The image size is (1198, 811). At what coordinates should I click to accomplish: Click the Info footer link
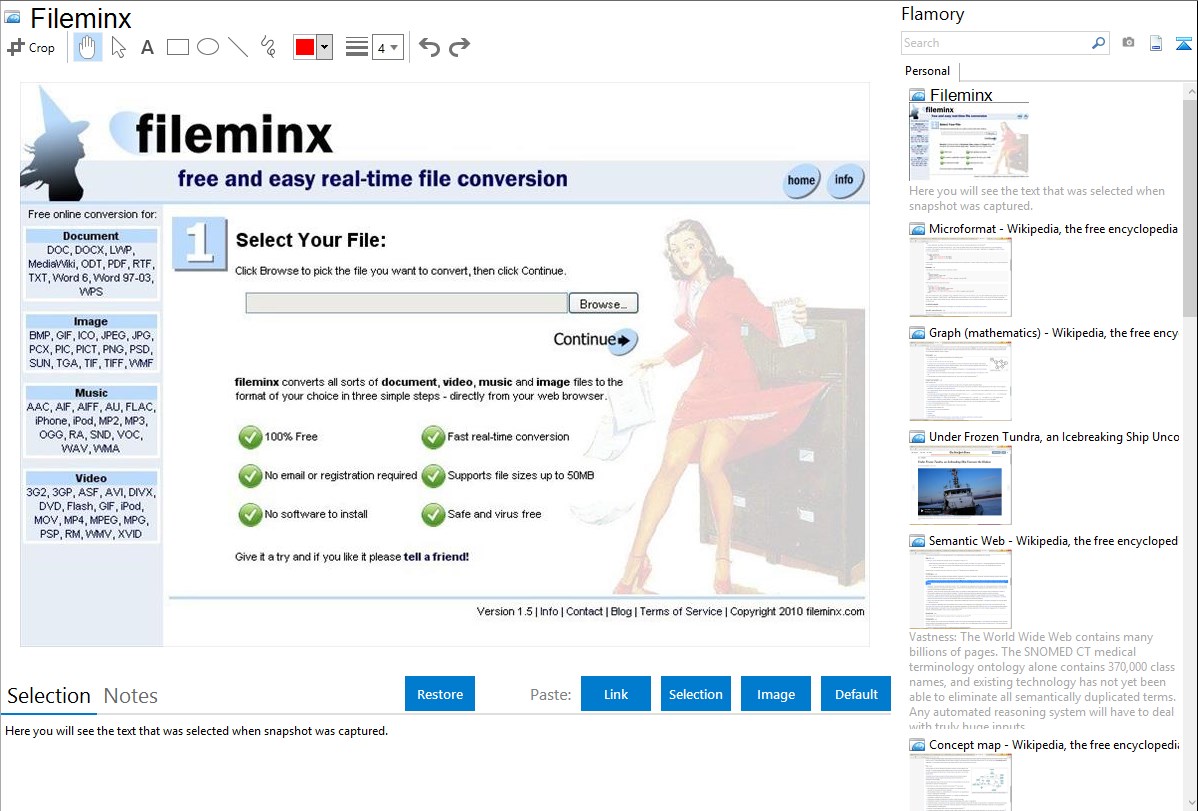(549, 611)
